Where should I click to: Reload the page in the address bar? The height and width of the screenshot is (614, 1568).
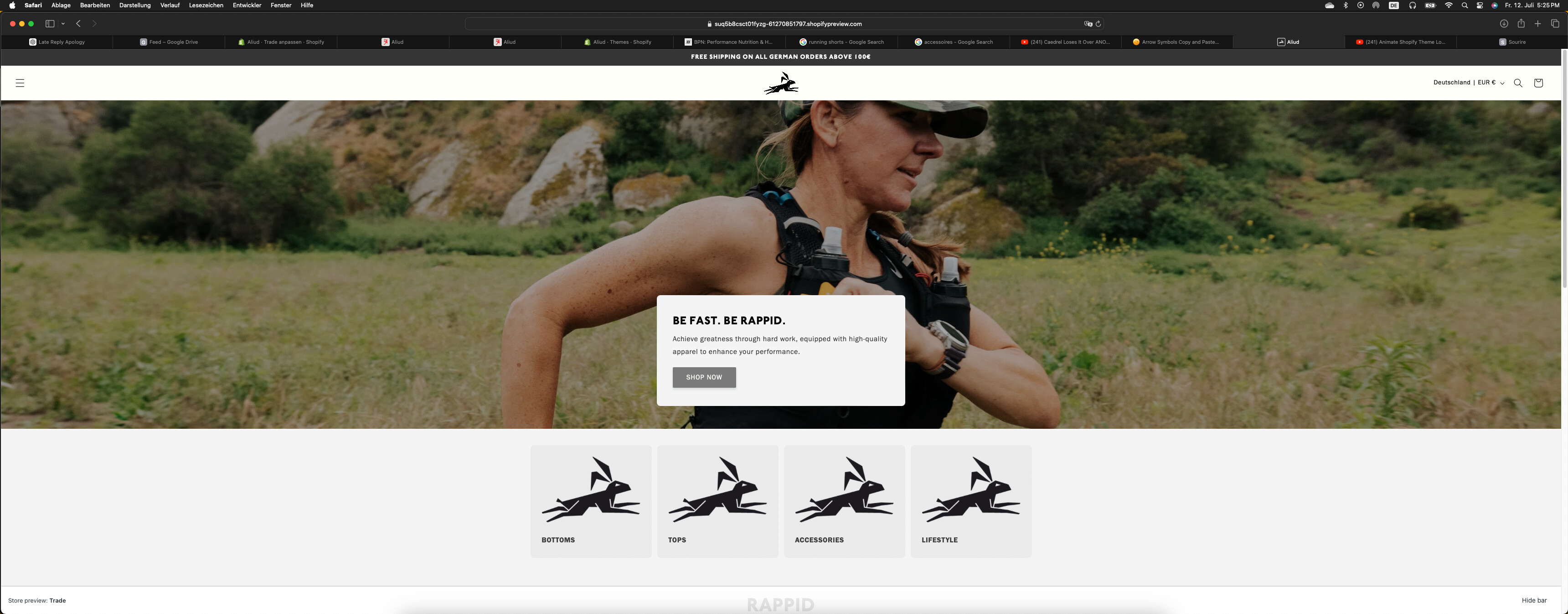click(x=1098, y=24)
